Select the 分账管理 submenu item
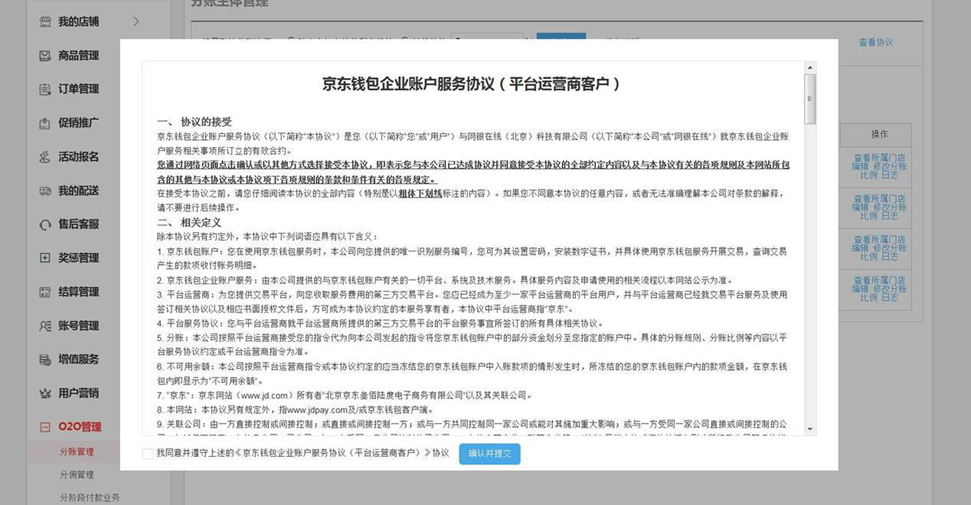The image size is (971, 505). 77,452
